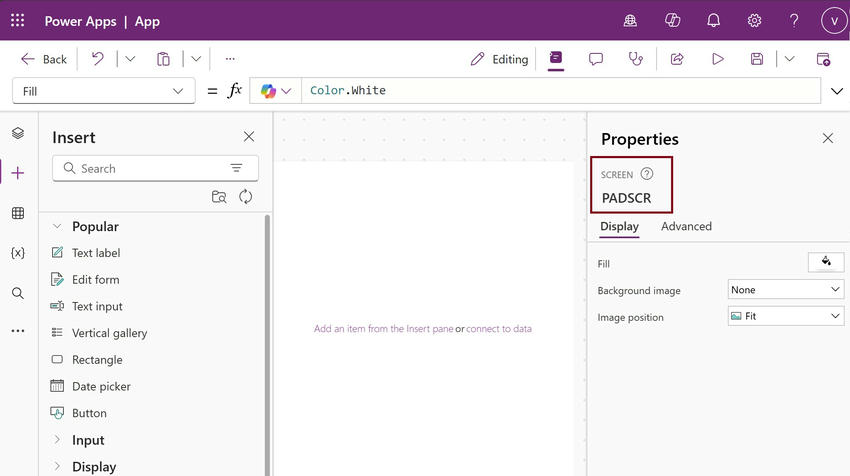Collapse the Popular section
The image size is (850, 476).
coord(57,226)
